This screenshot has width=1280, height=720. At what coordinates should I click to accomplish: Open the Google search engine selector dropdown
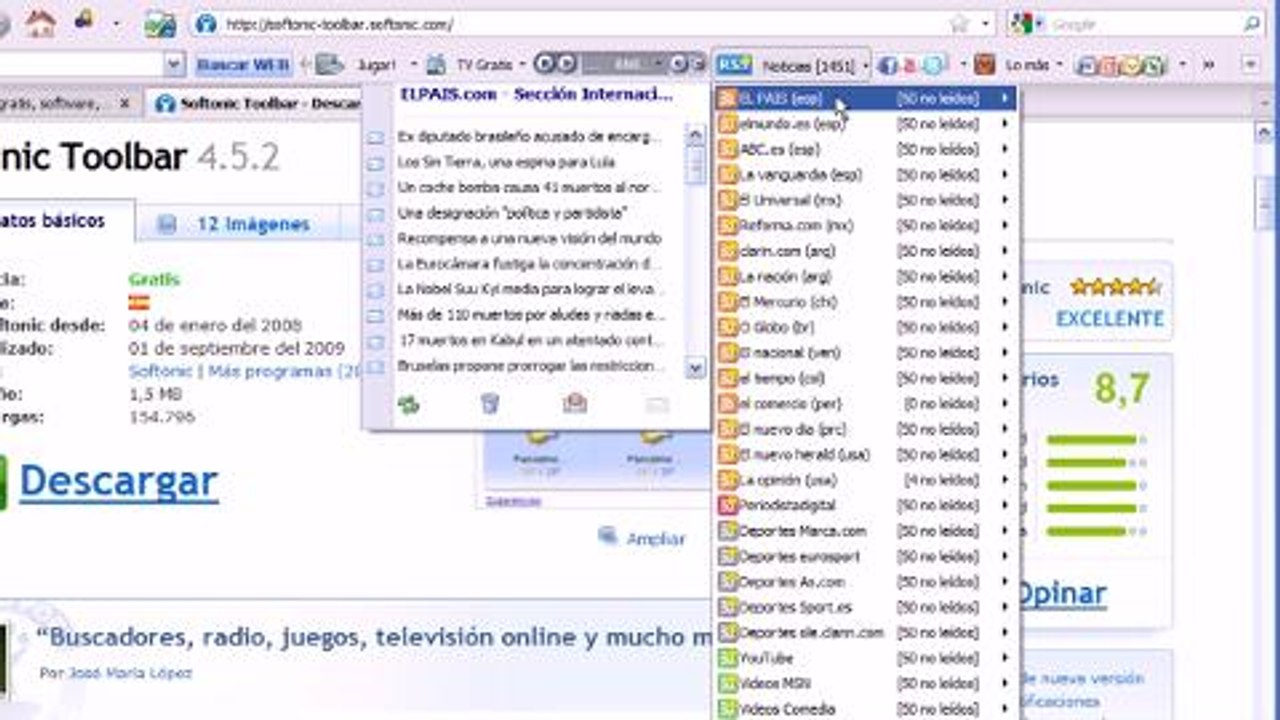tap(1041, 23)
